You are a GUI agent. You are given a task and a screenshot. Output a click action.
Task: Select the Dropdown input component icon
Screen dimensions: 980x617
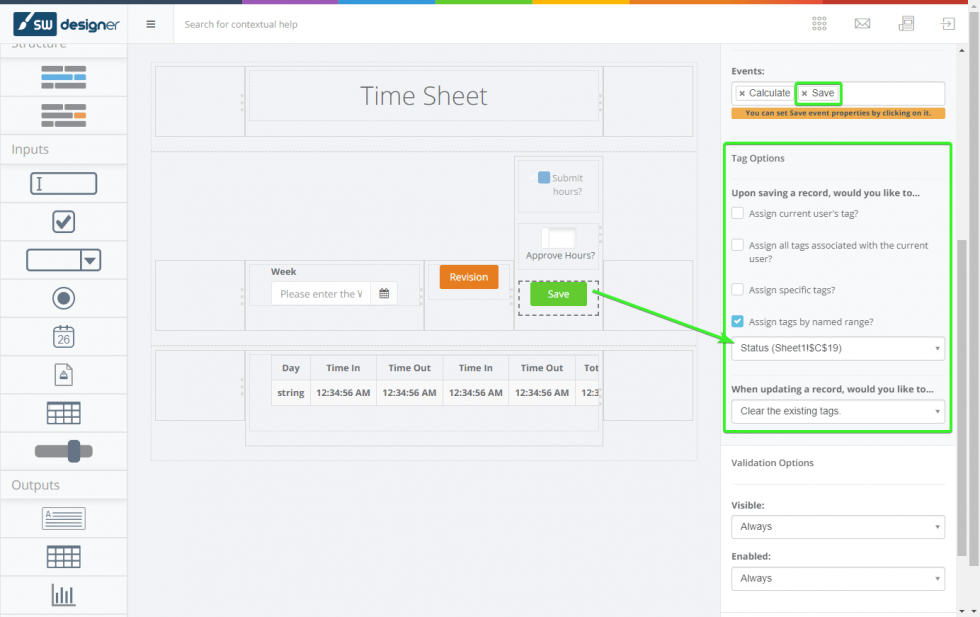(63, 259)
